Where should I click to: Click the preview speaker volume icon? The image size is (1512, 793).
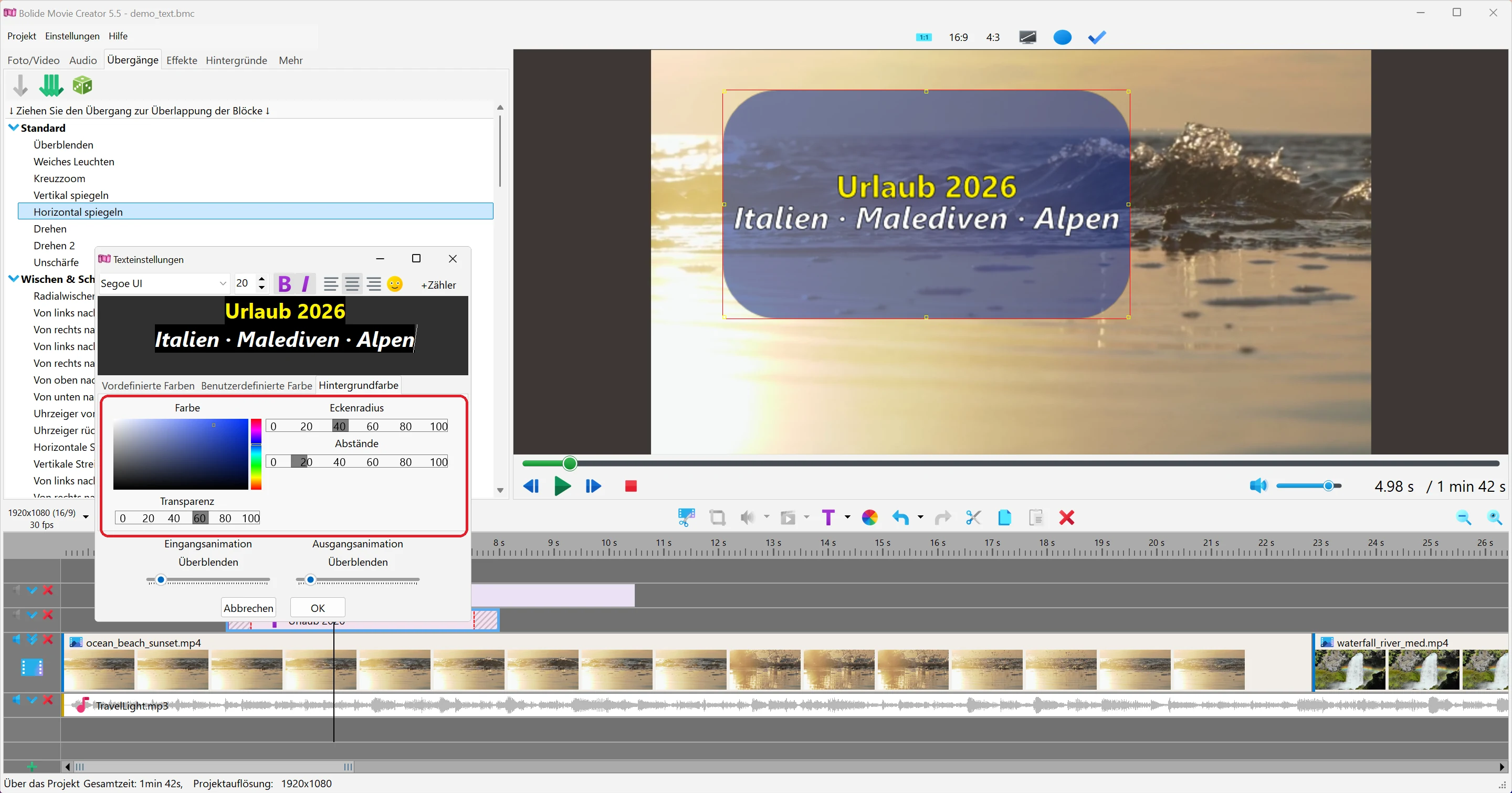tap(1258, 485)
